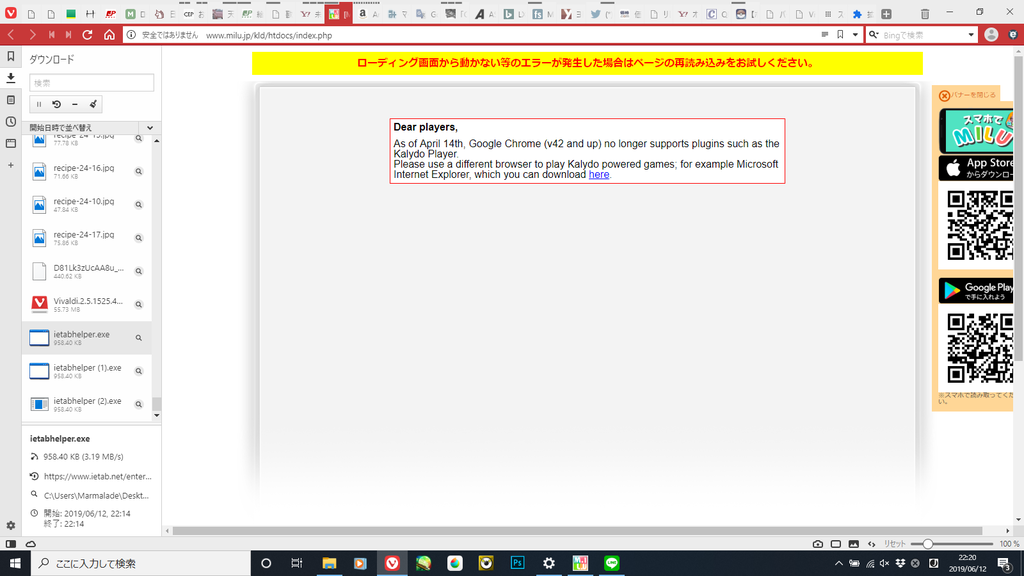1024x576 pixels.
Task: Toggle reader view in address bar
Action: [x=824, y=35]
